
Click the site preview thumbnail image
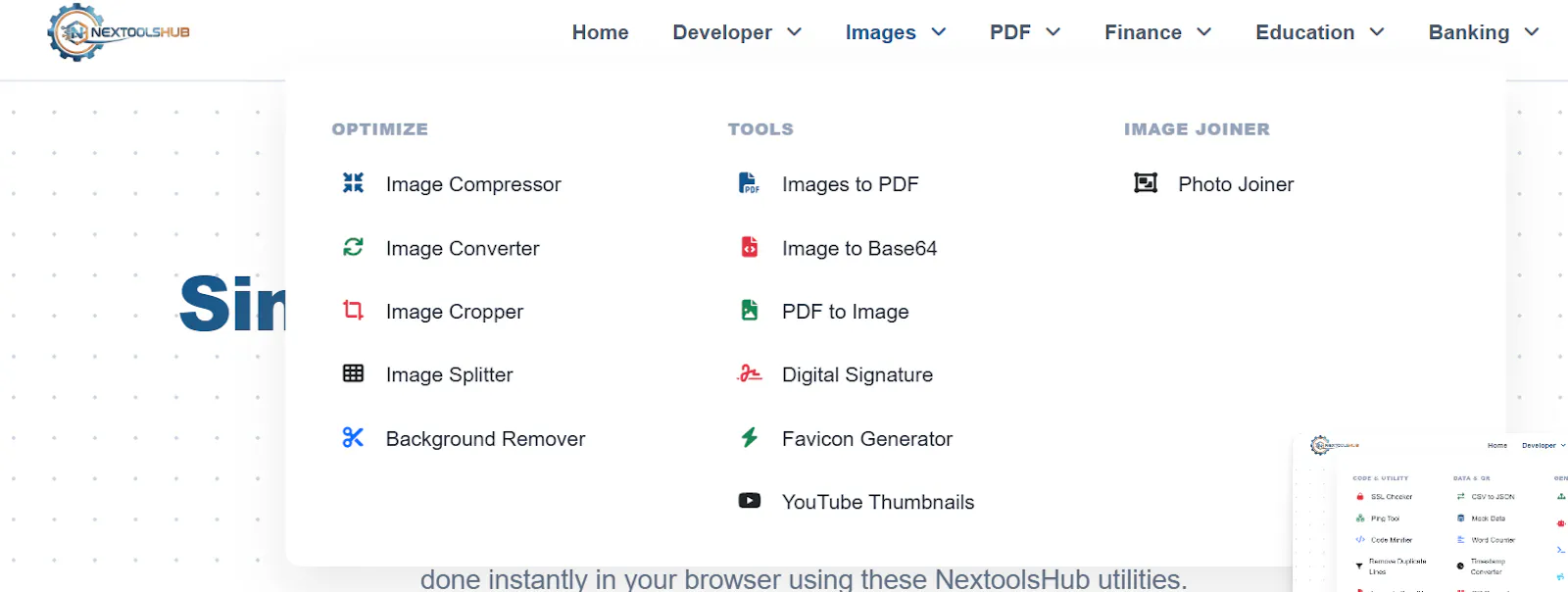point(1431,513)
